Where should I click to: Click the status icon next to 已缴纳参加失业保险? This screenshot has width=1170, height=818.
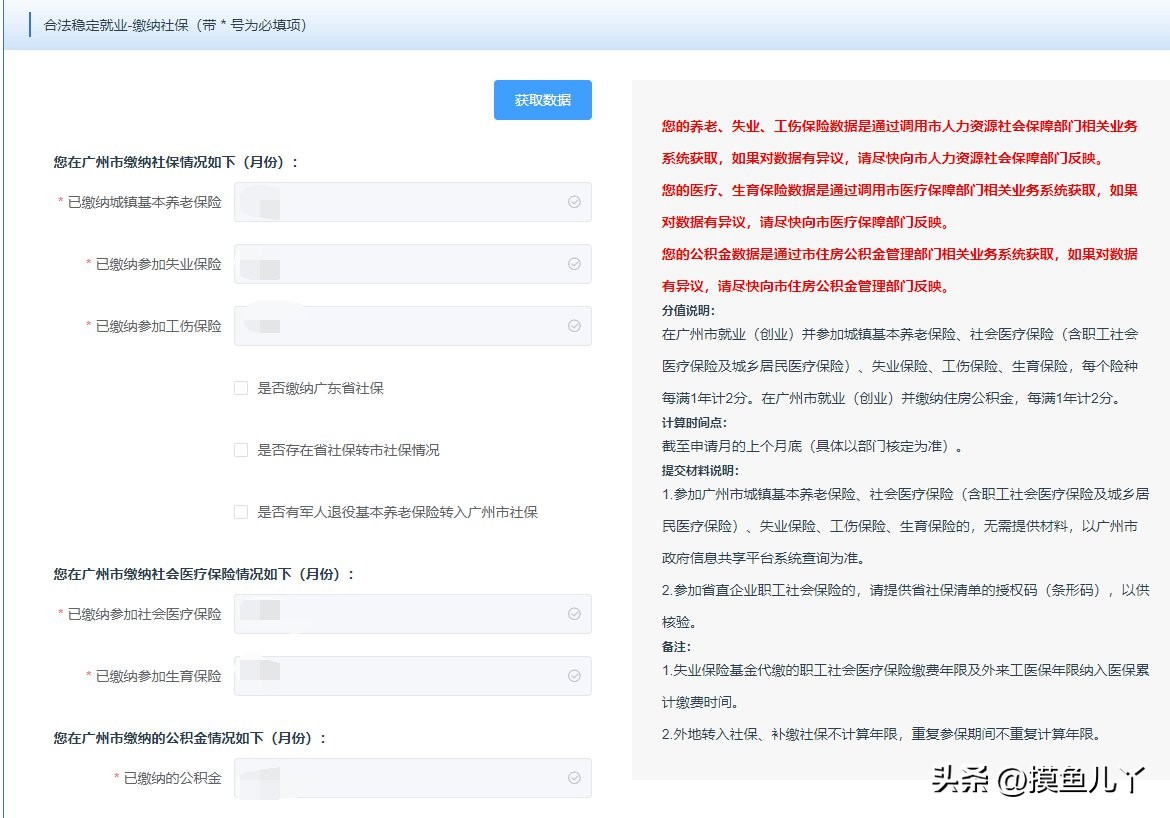click(573, 263)
